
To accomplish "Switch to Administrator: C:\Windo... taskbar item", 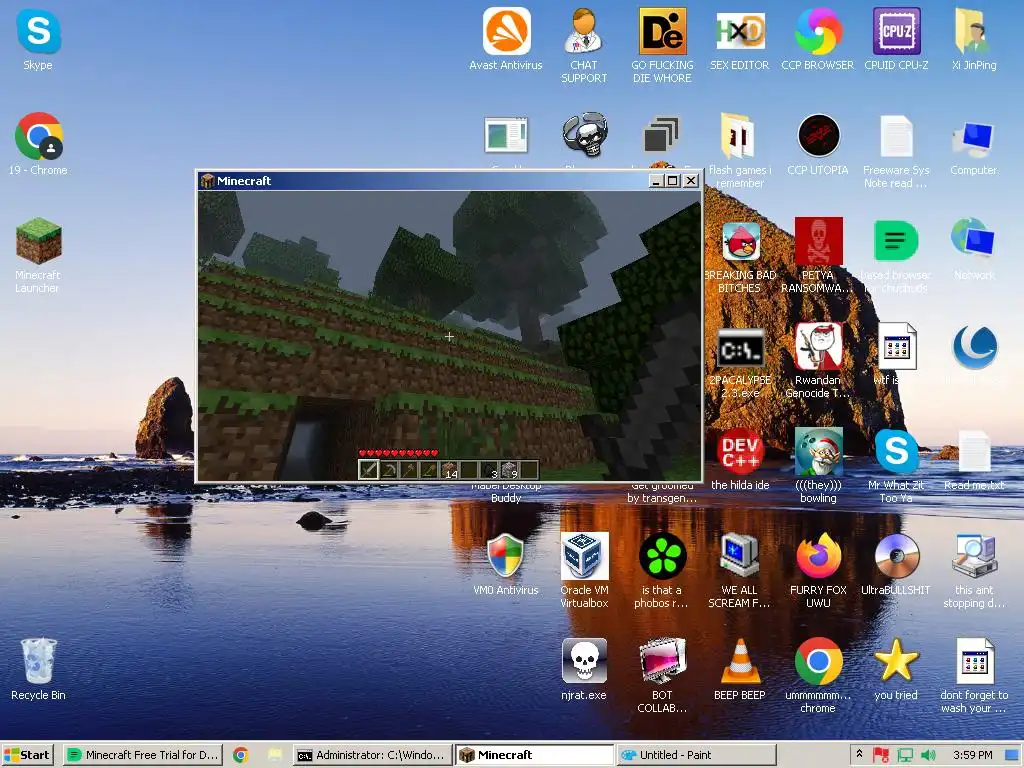I will tap(372, 755).
